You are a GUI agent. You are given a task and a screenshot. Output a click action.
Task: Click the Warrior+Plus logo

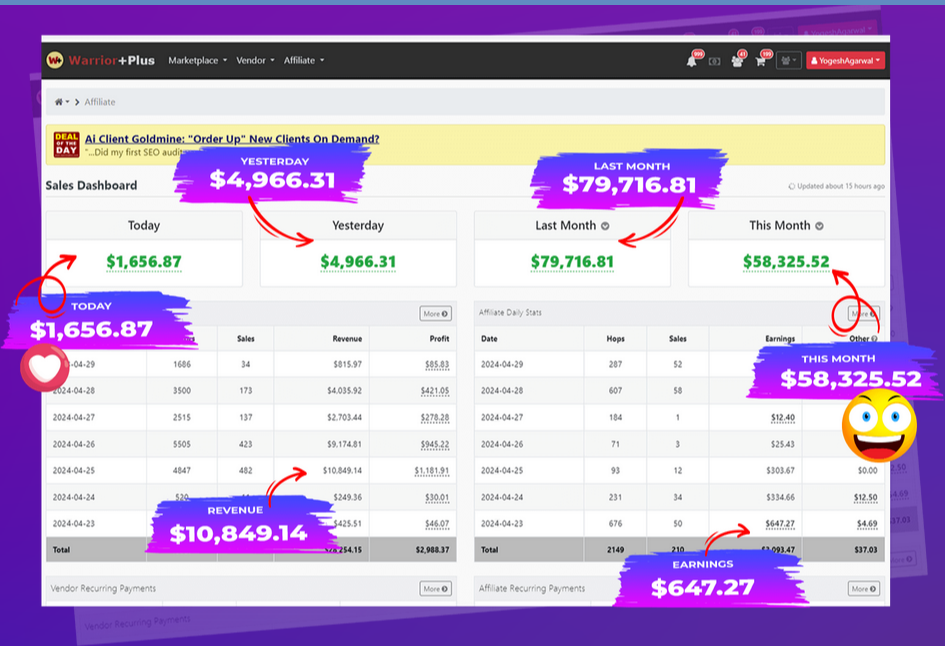(x=101, y=60)
